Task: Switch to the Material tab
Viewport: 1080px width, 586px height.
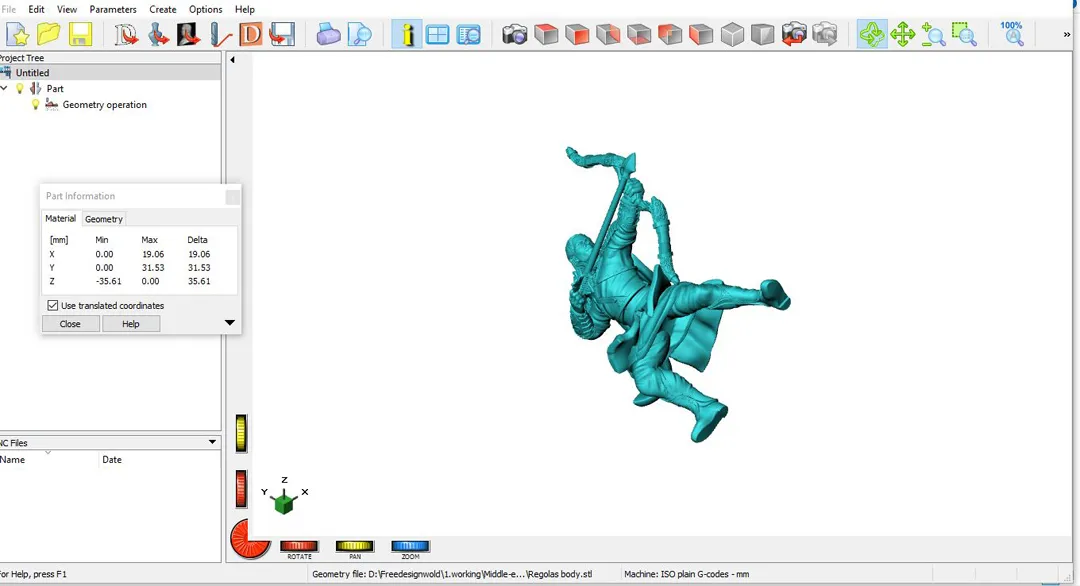Action: (x=61, y=218)
